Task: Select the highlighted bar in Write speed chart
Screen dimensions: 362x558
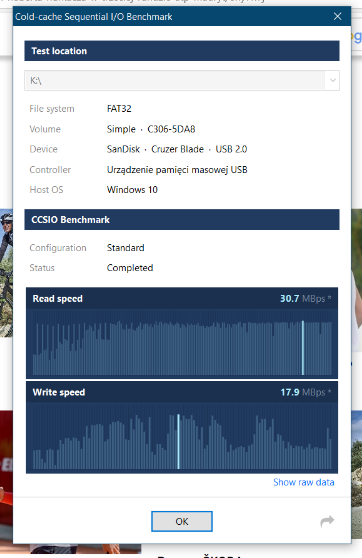Action: pyautogui.click(x=178, y=442)
